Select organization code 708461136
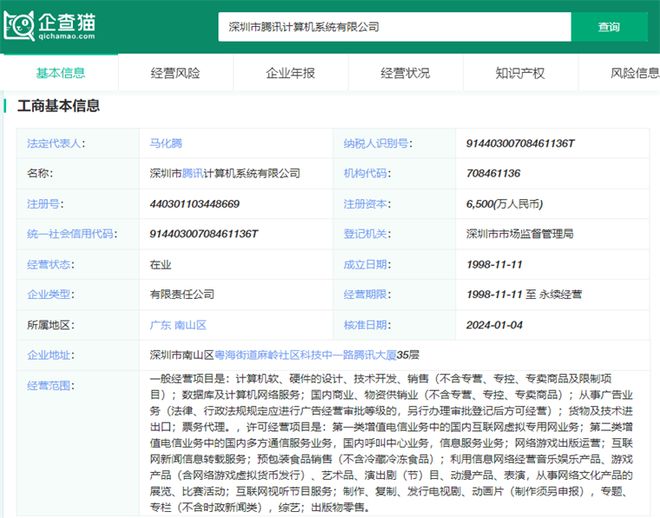660x518 pixels. [493, 173]
